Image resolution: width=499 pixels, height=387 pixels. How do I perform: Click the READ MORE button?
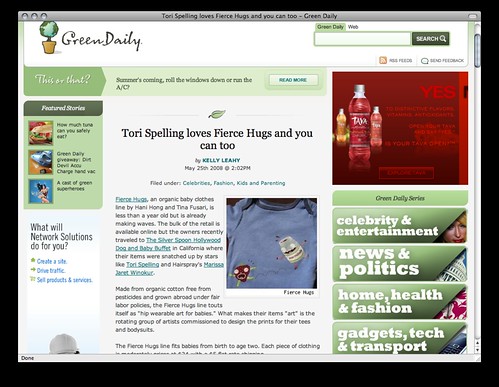(x=293, y=80)
